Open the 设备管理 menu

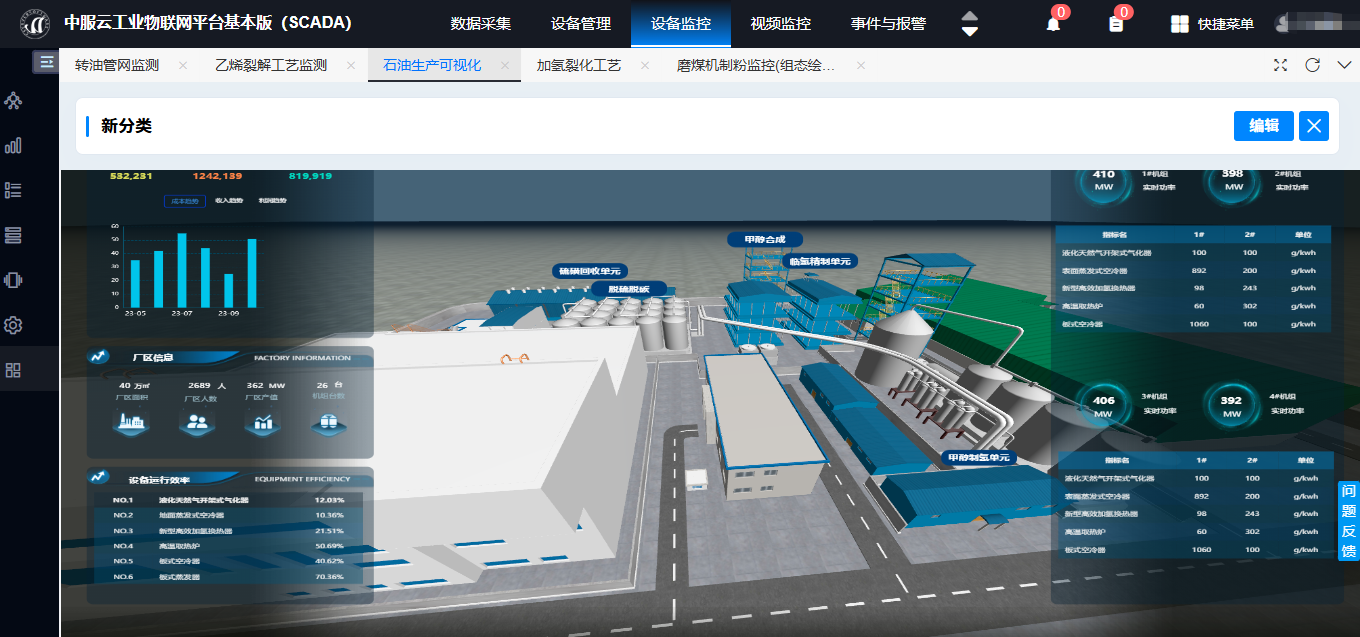[581, 24]
